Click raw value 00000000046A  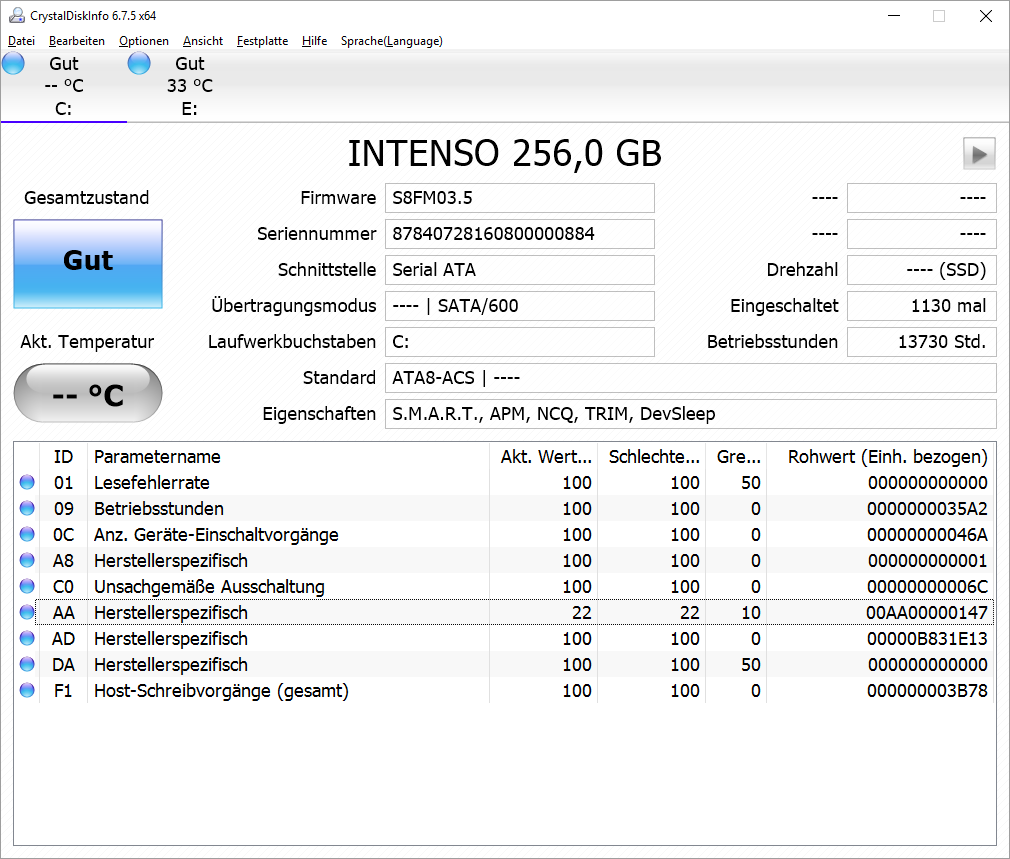(927, 534)
